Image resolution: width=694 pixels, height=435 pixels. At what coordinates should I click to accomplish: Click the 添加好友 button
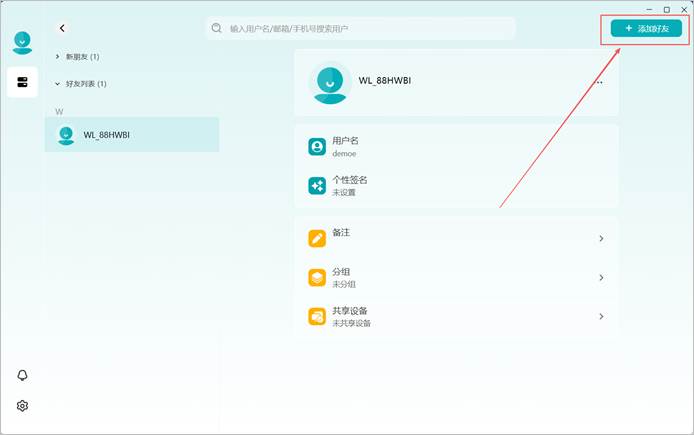tap(646, 28)
